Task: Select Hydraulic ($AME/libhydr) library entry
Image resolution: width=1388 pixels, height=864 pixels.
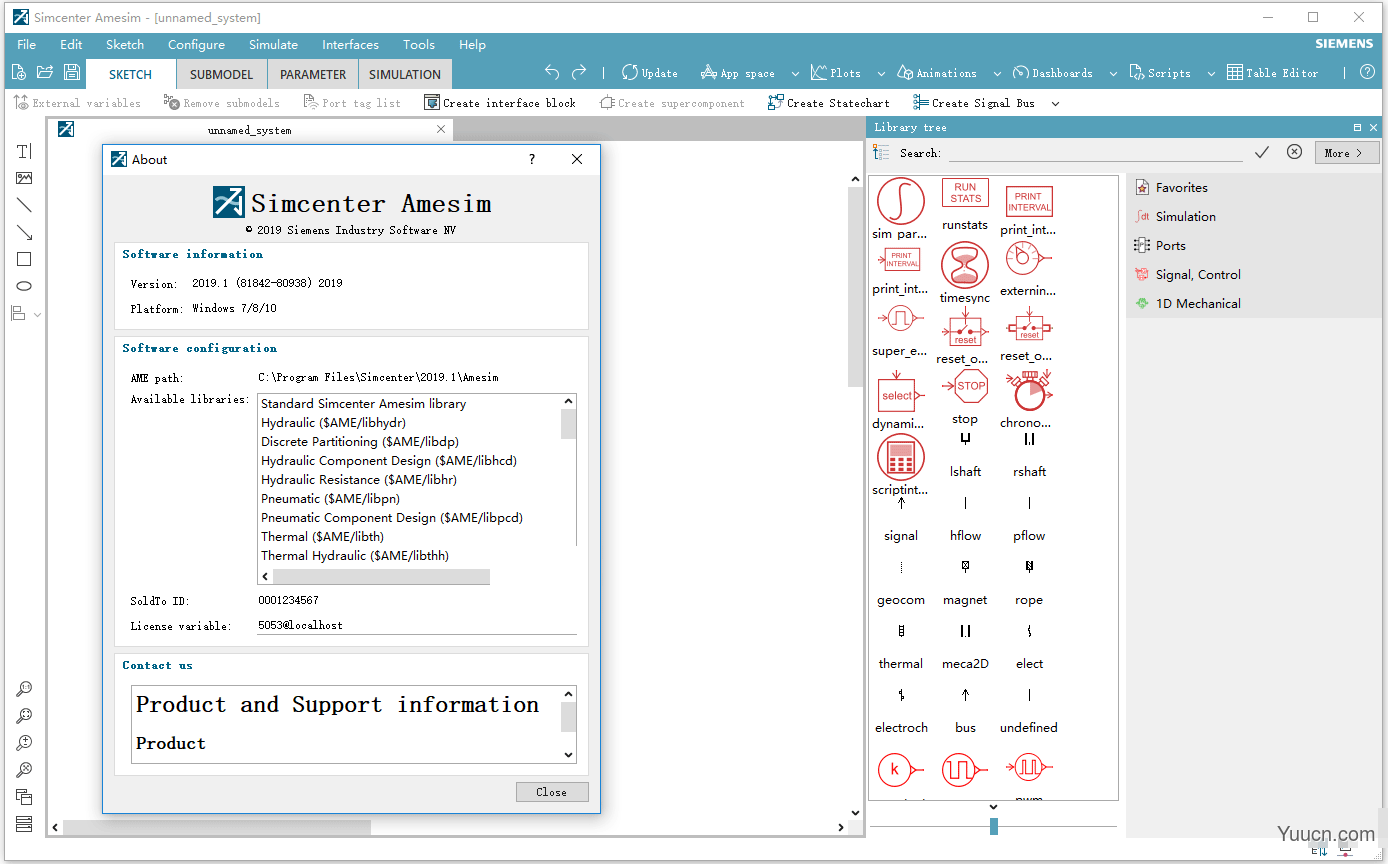Action: click(333, 423)
